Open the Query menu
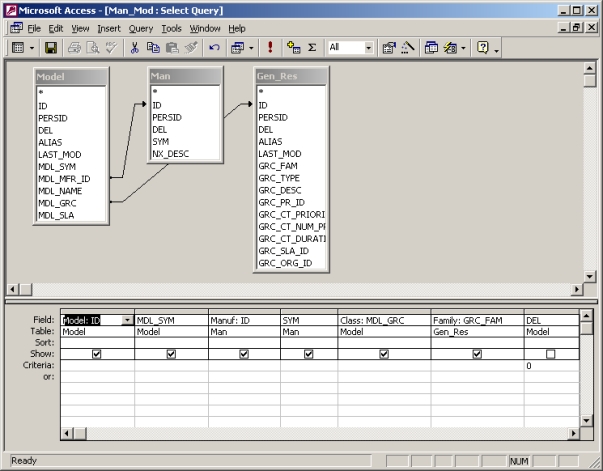The height and width of the screenshot is (471, 603). (x=141, y=28)
